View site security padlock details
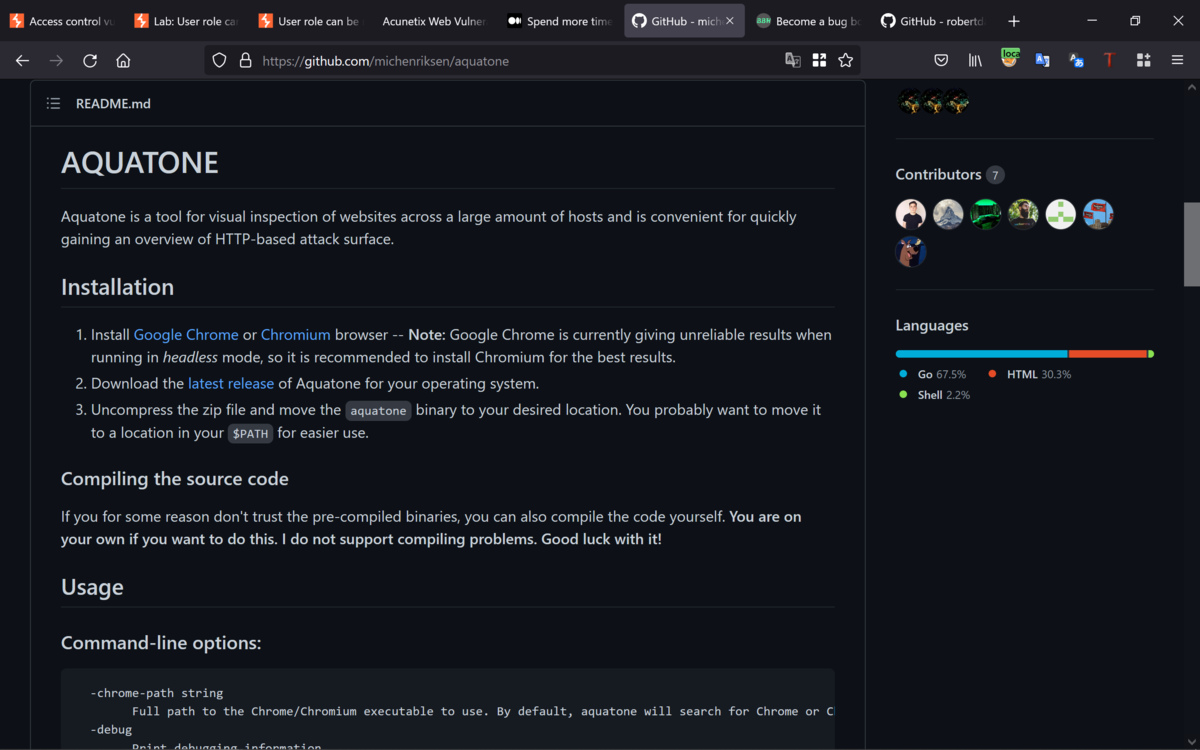 click(x=245, y=61)
